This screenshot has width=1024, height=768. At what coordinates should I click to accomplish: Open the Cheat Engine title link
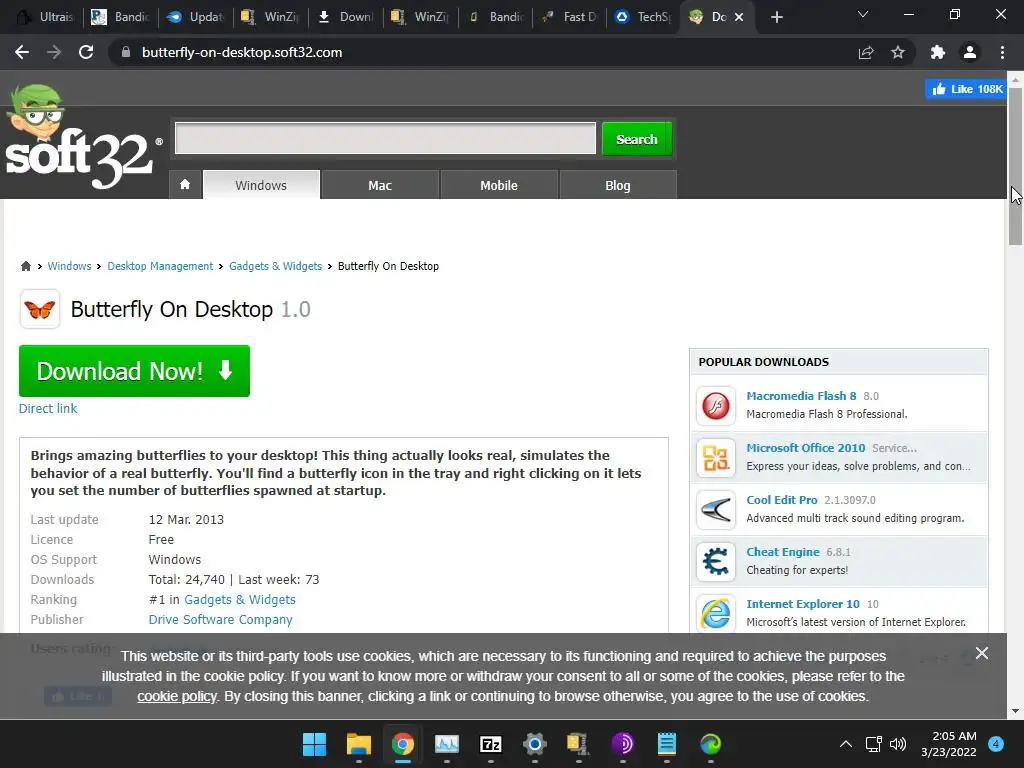tap(783, 552)
